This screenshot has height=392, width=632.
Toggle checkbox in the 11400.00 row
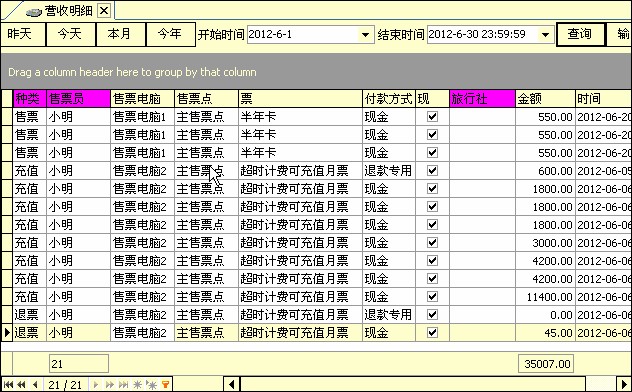coord(432,297)
